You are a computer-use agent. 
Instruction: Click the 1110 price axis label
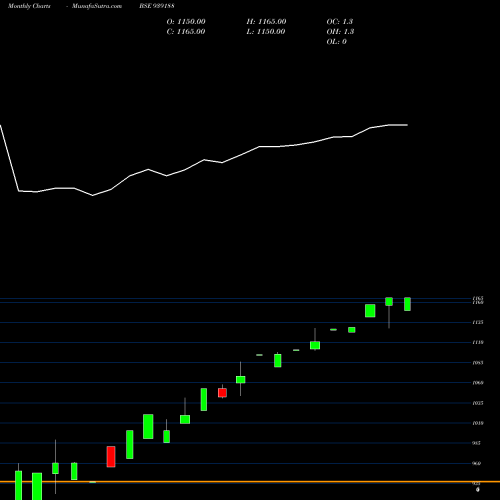(x=478, y=342)
